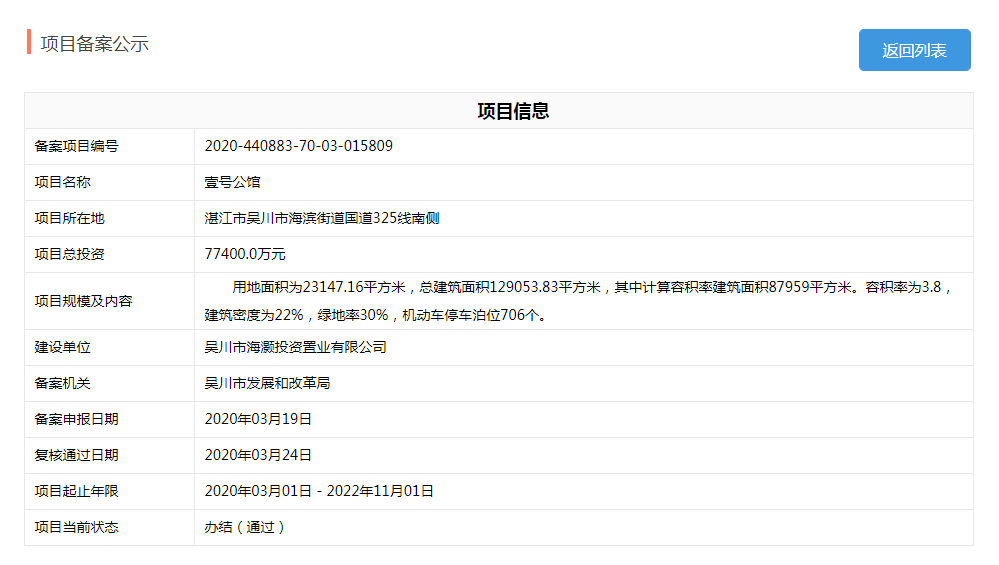This screenshot has height=565, width=999.
Task: Select status value 办结（通过）
Action: [245, 527]
